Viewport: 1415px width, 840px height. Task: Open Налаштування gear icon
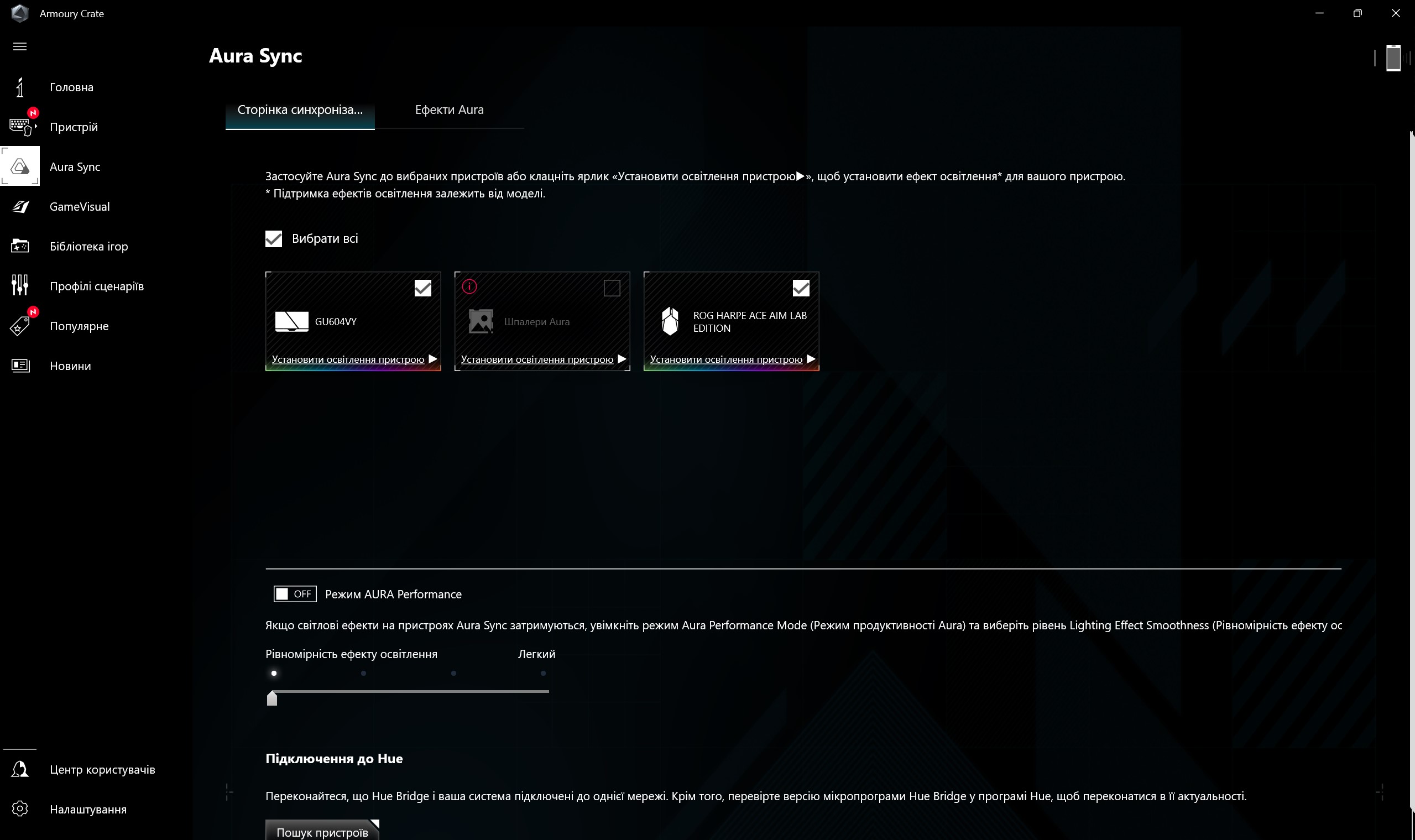tap(20, 809)
